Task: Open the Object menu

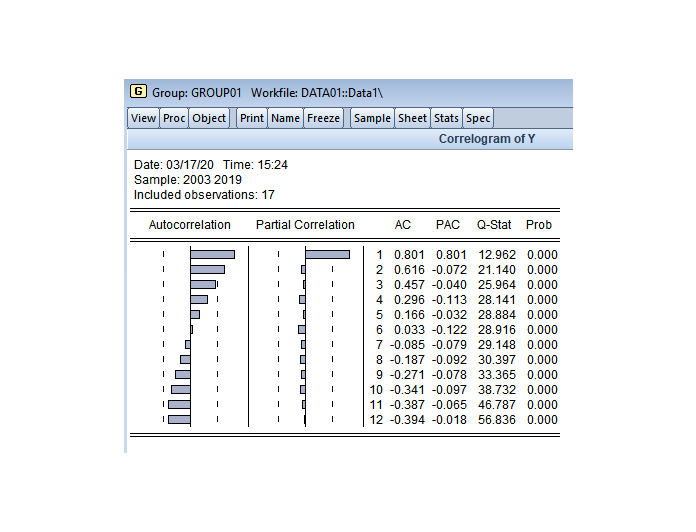Action: coord(209,118)
